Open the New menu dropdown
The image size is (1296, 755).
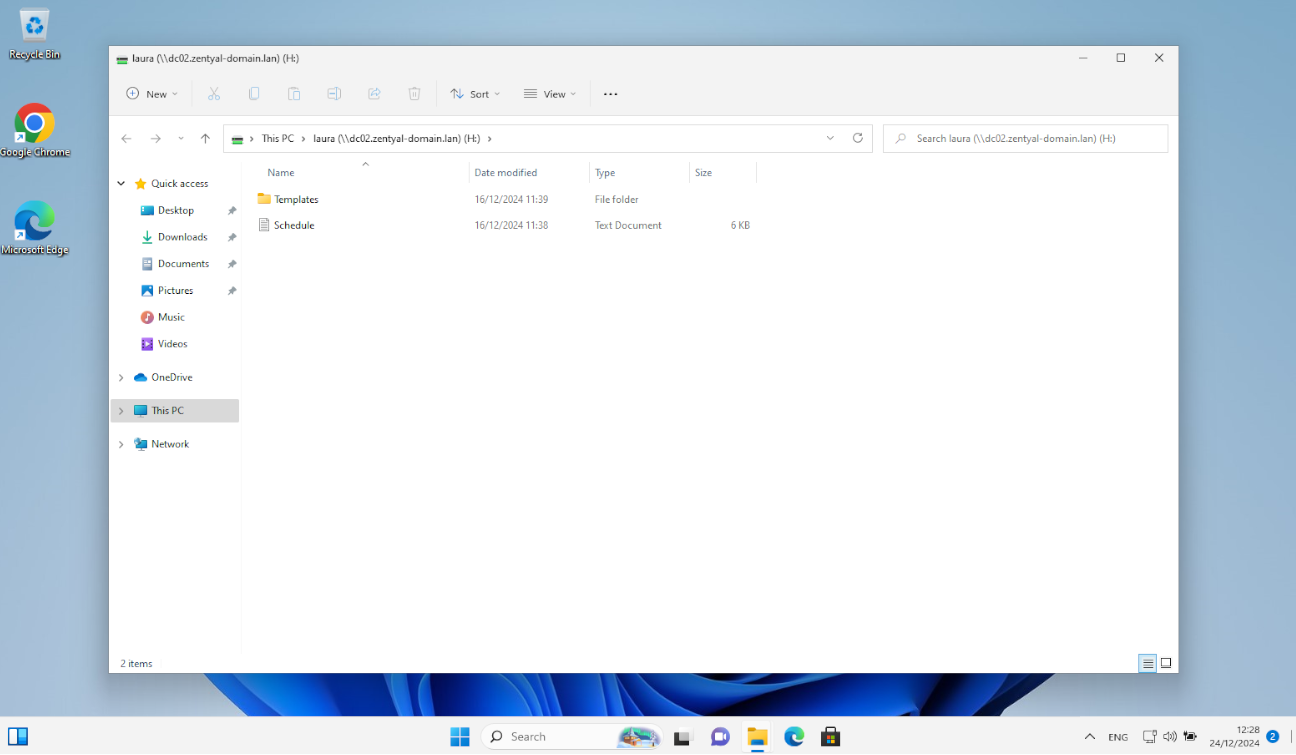coord(152,93)
